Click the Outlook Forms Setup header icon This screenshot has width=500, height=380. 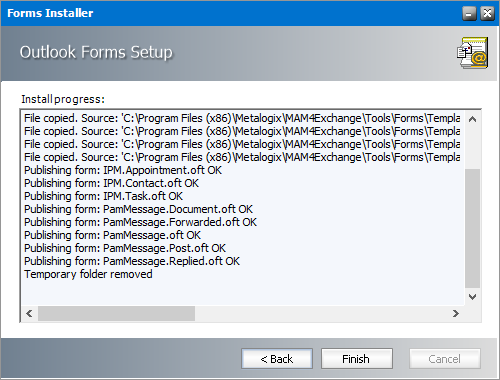coord(473,53)
